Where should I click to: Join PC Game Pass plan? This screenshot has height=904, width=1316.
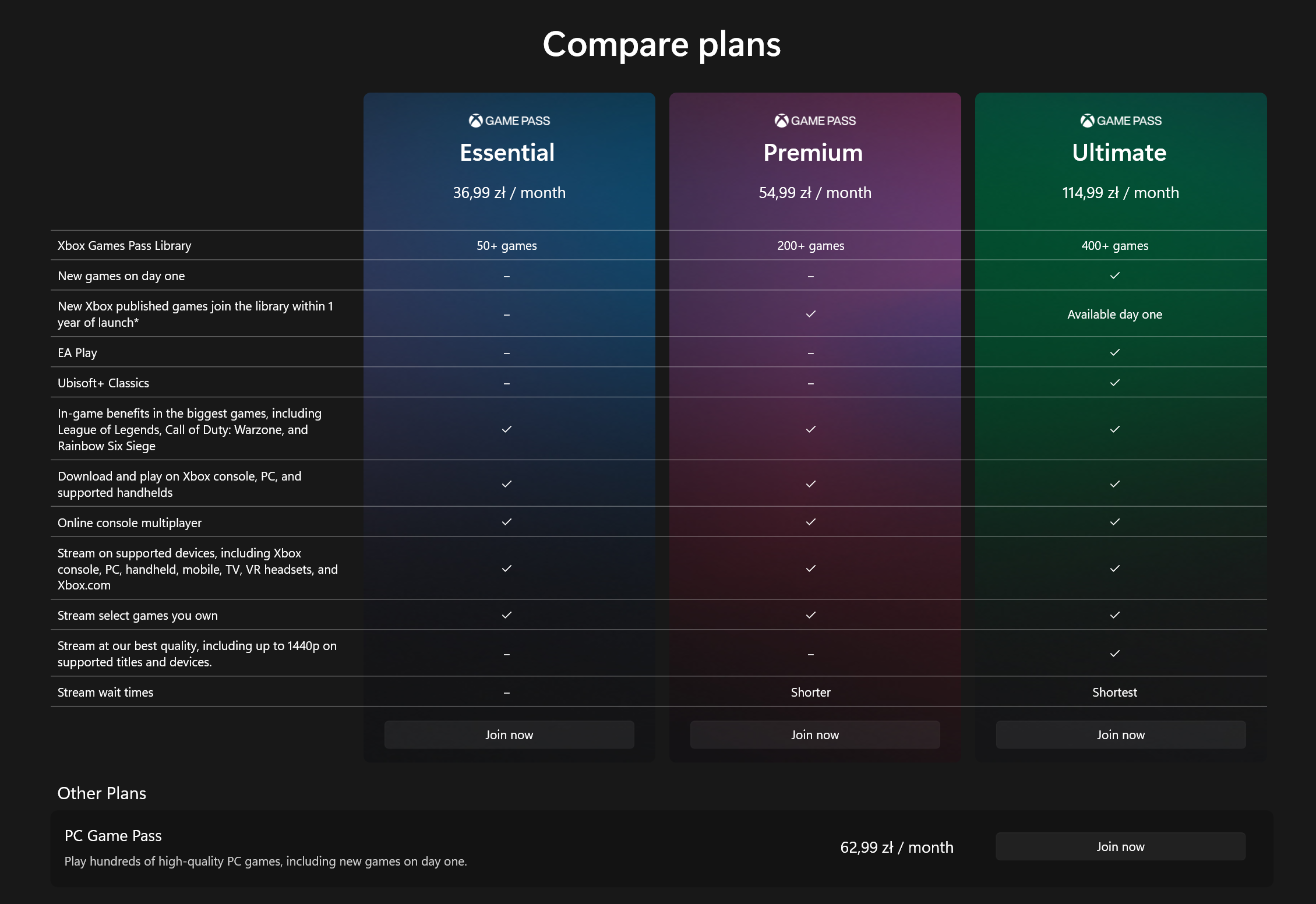point(1120,846)
